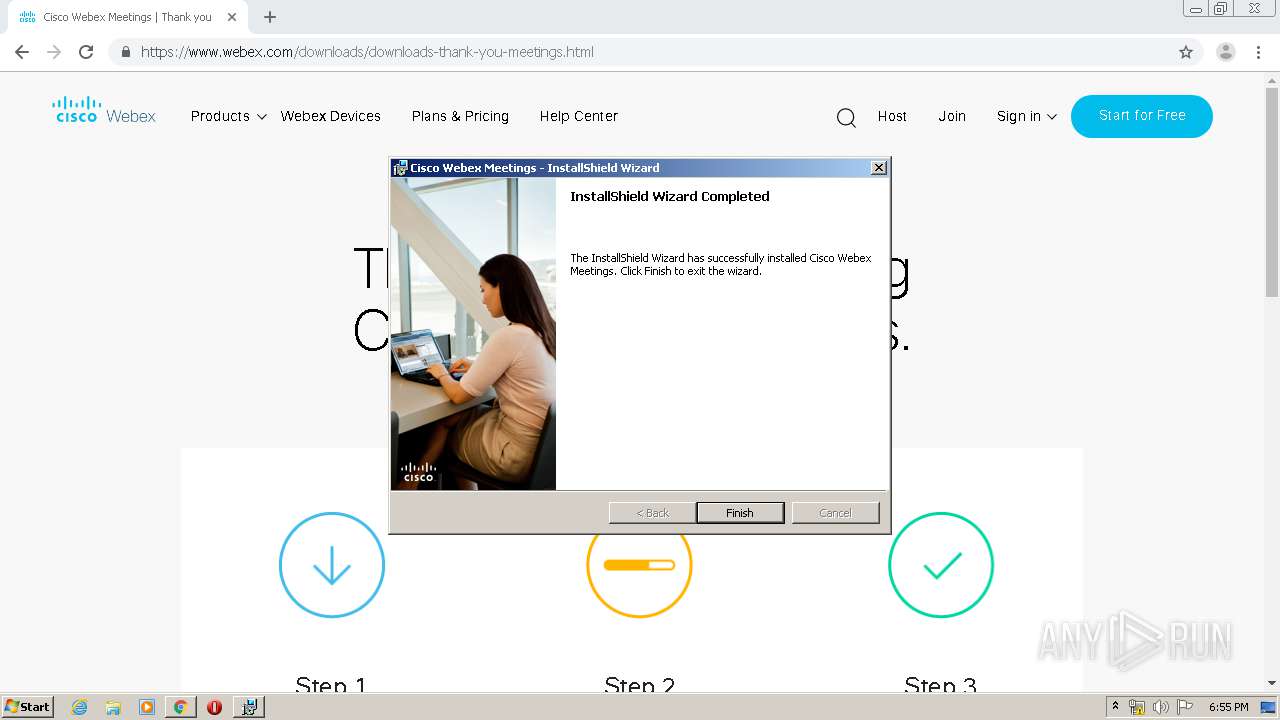The height and width of the screenshot is (720, 1280).
Task: Click the page scrollbar thumb
Action: click(x=1272, y=190)
